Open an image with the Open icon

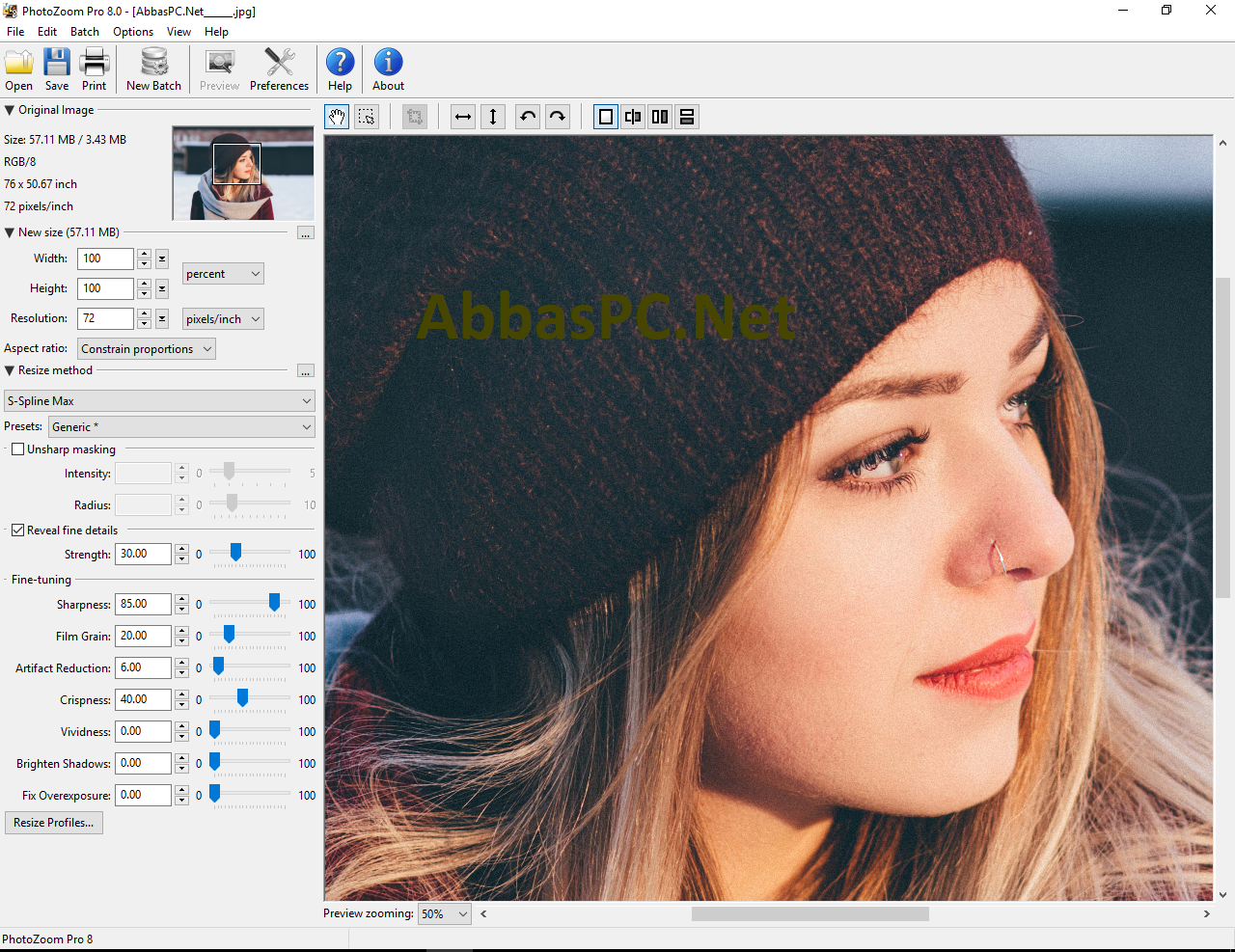tap(18, 69)
